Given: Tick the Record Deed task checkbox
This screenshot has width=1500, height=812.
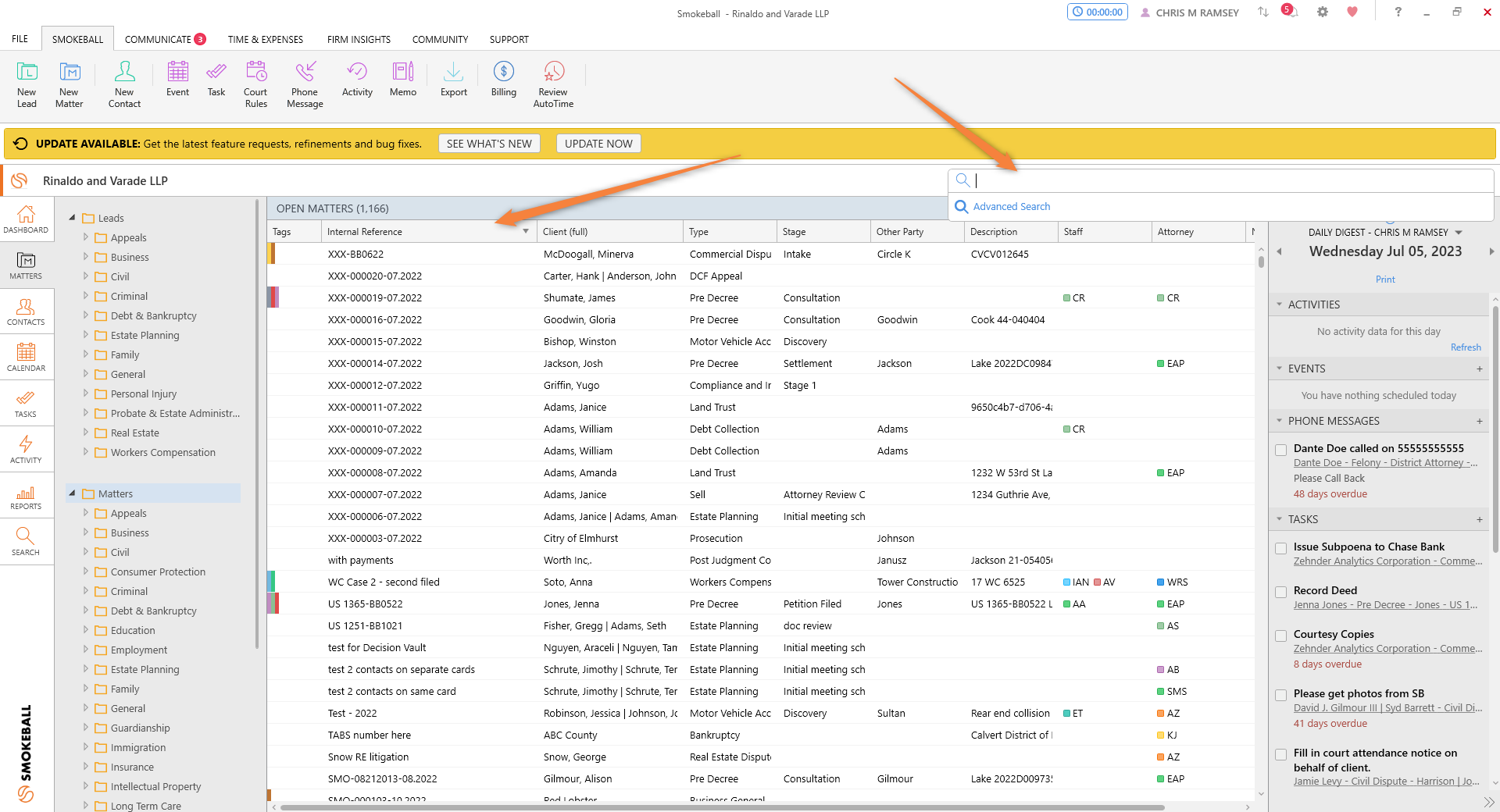Looking at the screenshot, I should tap(1280, 592).
